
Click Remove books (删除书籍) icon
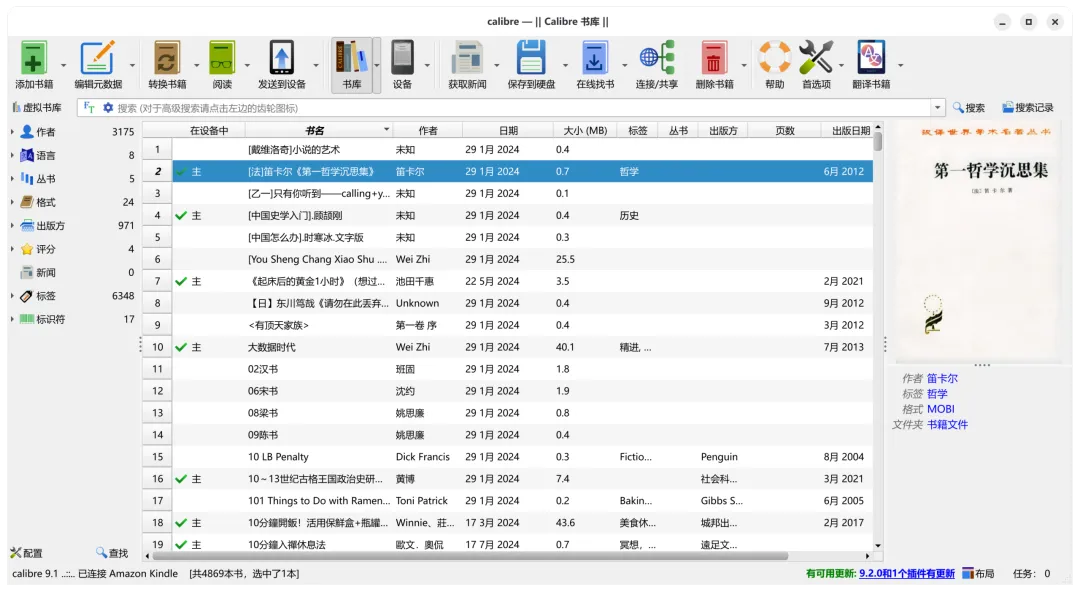714,58
